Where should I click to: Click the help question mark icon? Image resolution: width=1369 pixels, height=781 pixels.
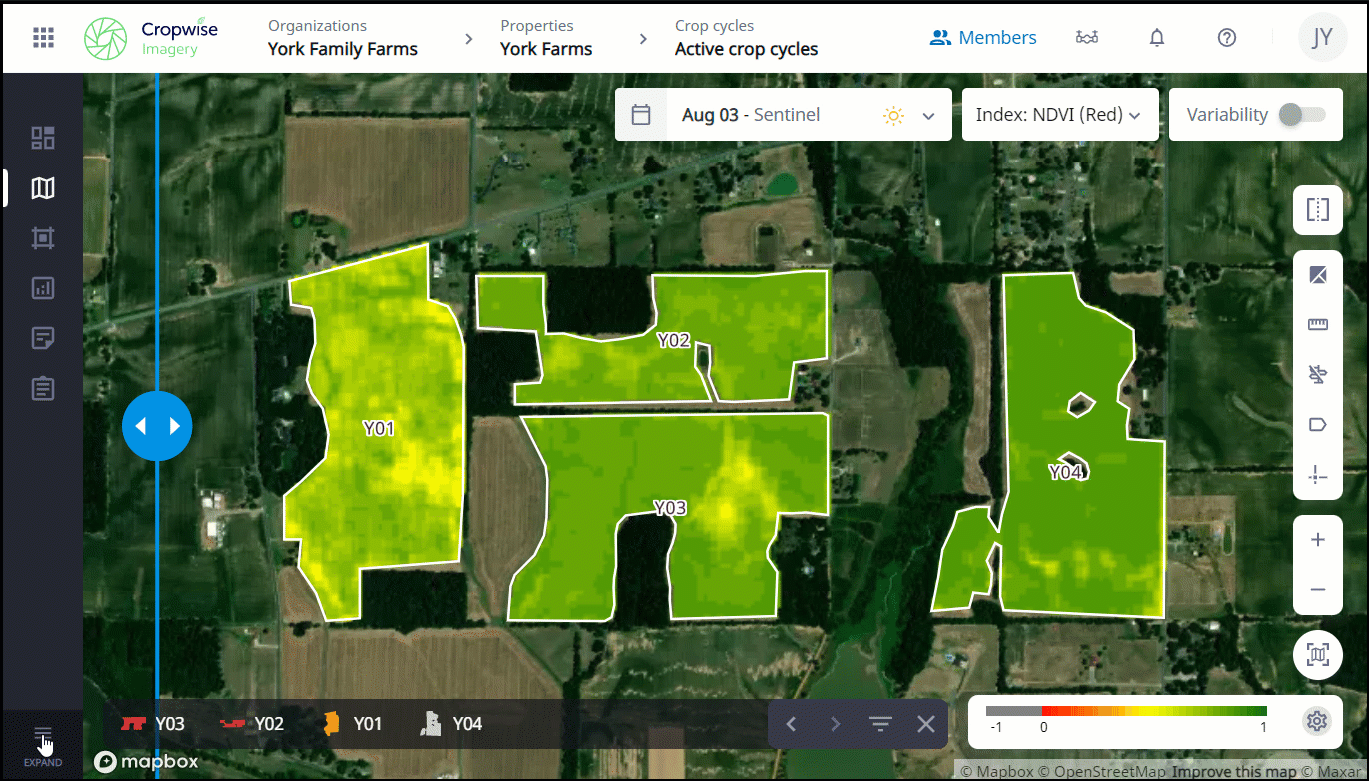point(1227,38)
